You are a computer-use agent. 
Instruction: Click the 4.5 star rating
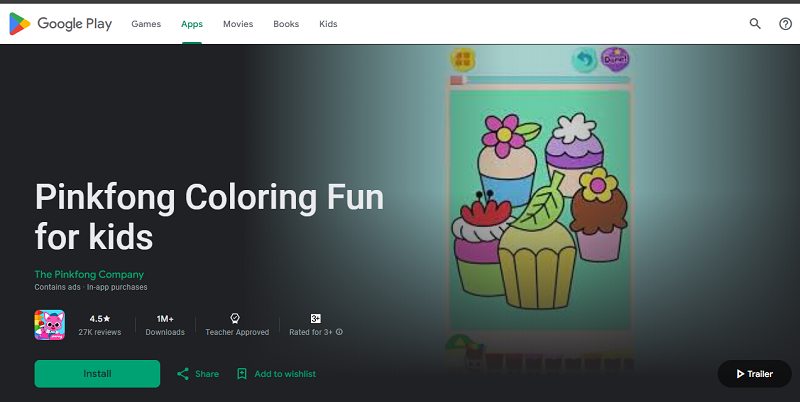pyautogui.click(x=99, y=319)
